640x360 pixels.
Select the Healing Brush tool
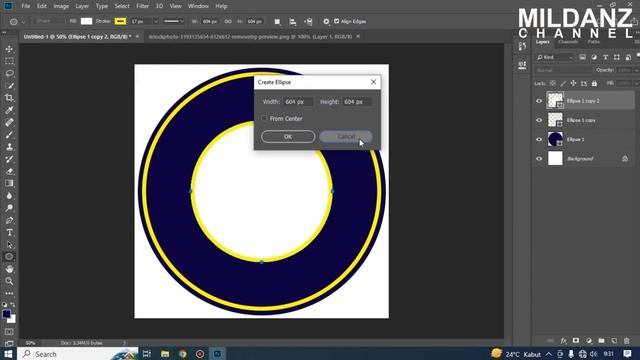(9, 122)
